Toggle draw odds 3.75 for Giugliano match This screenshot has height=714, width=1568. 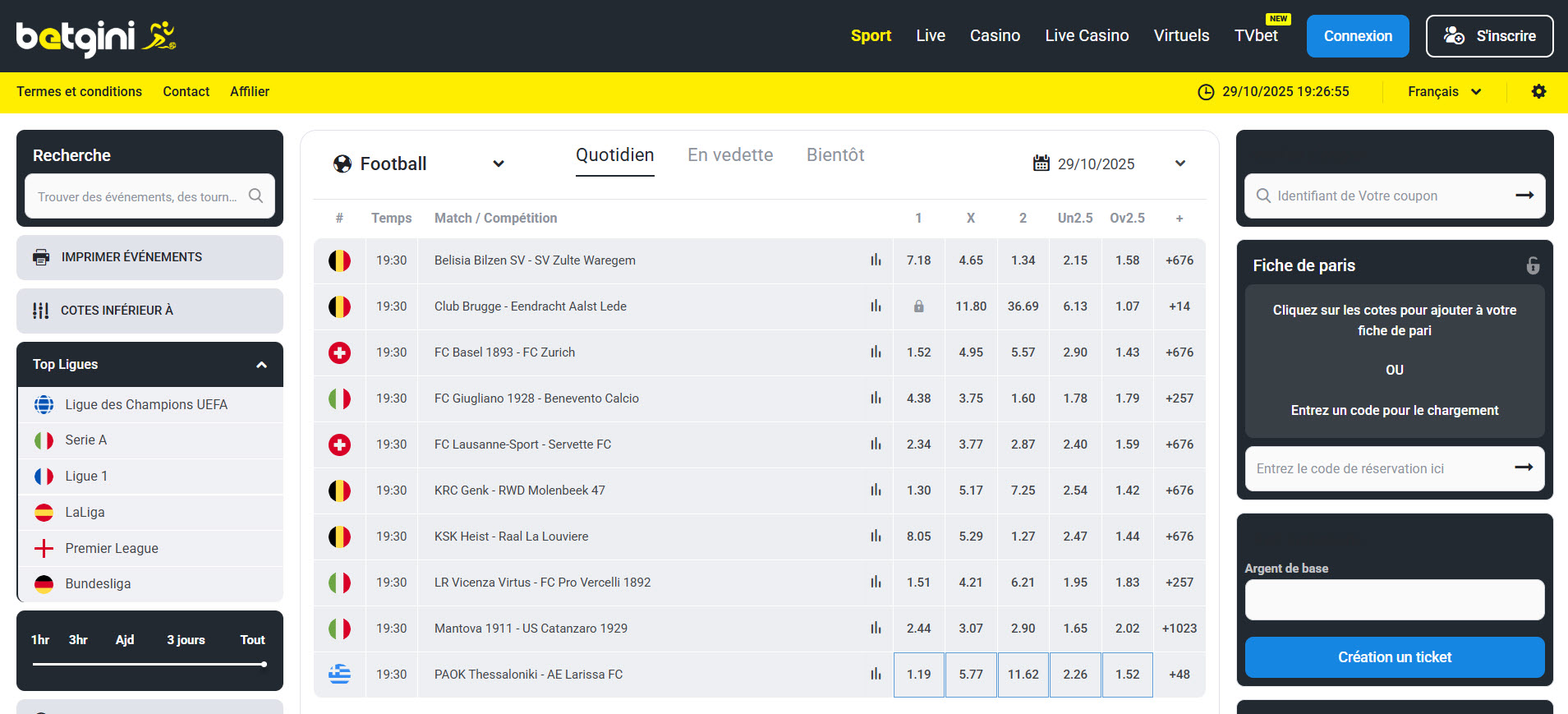pyautogui.click(x=970, y=398)
